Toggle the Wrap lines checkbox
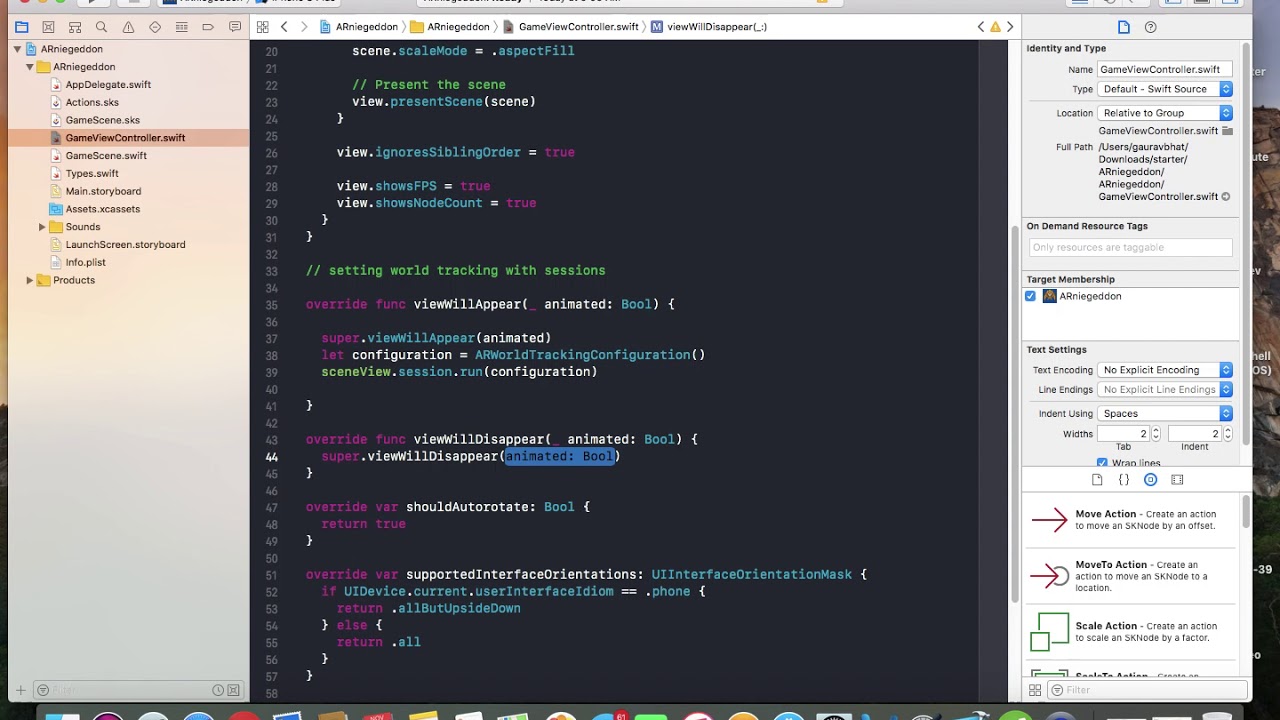The width and height of the screenshot is (1280, 720). 1102,463
